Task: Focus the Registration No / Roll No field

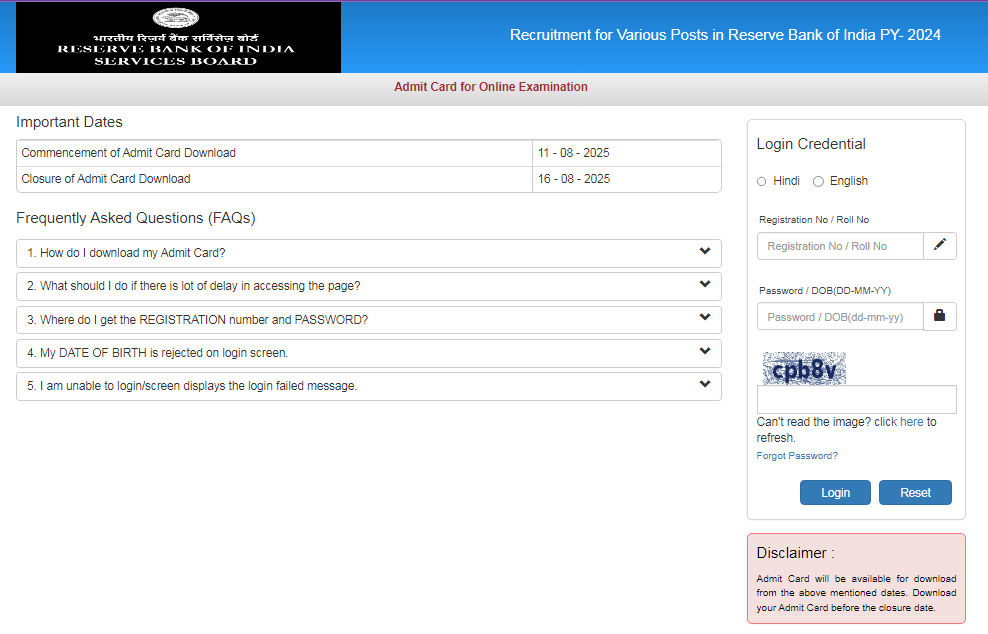Action: [x=839, y=246]
